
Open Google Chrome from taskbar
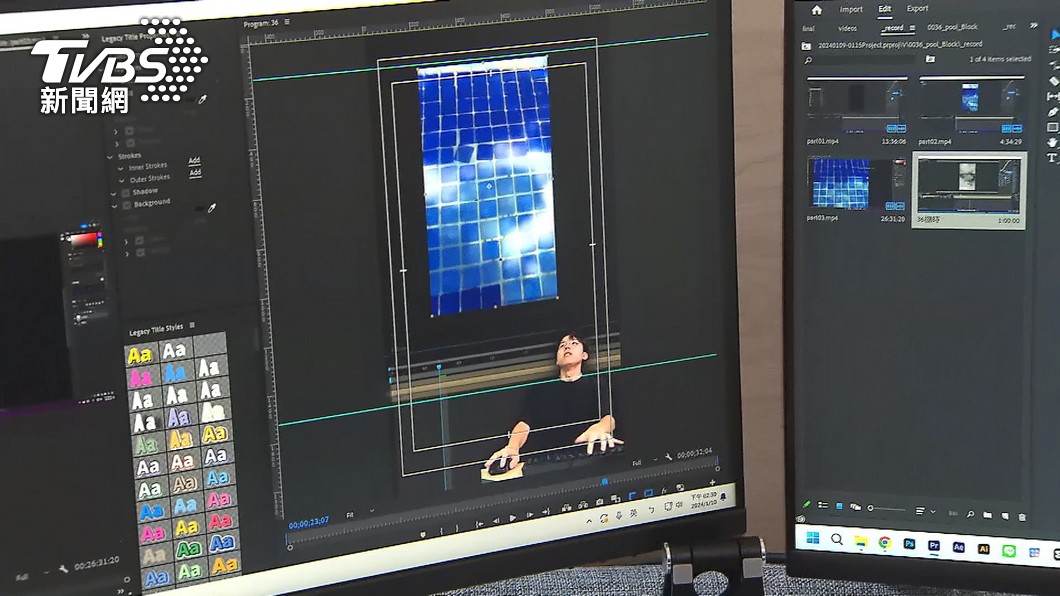[884, 543]
